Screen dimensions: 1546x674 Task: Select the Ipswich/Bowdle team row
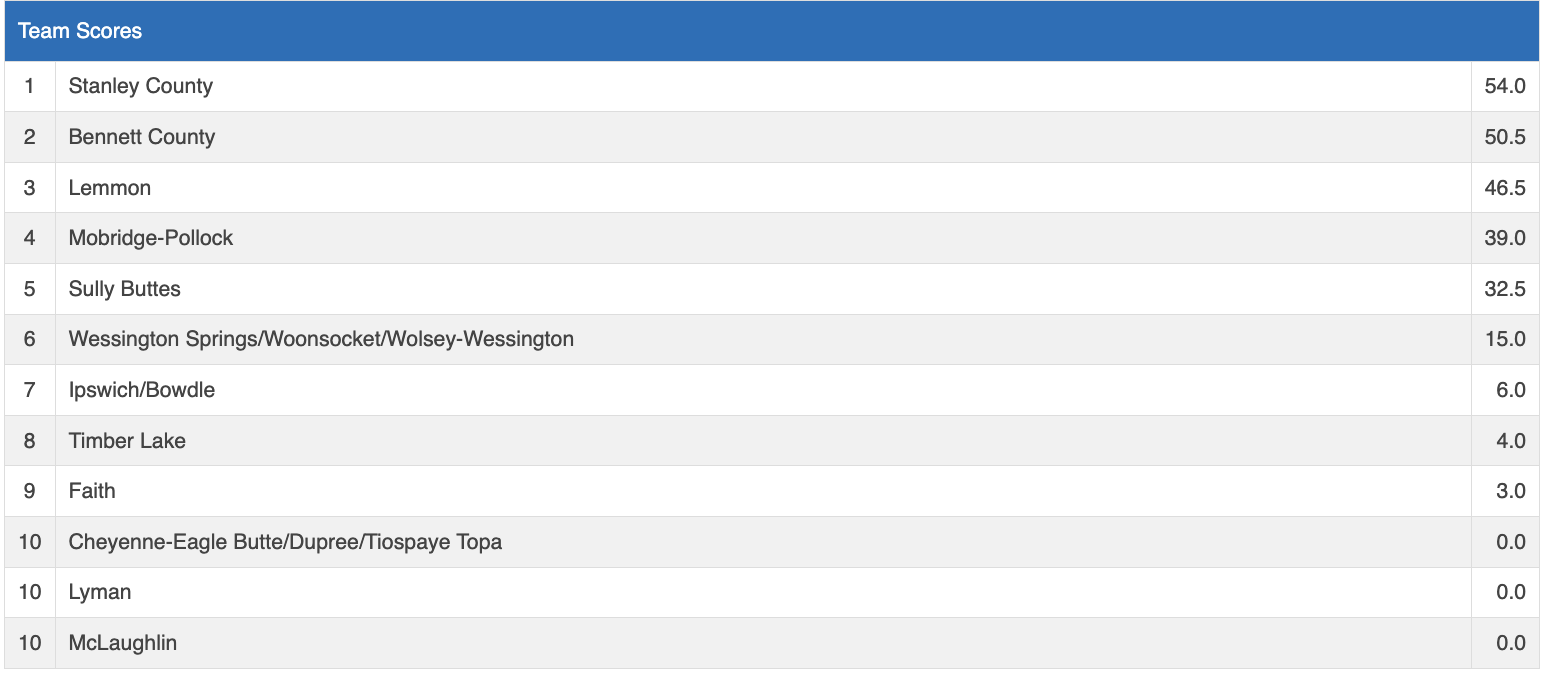point(142,390)
